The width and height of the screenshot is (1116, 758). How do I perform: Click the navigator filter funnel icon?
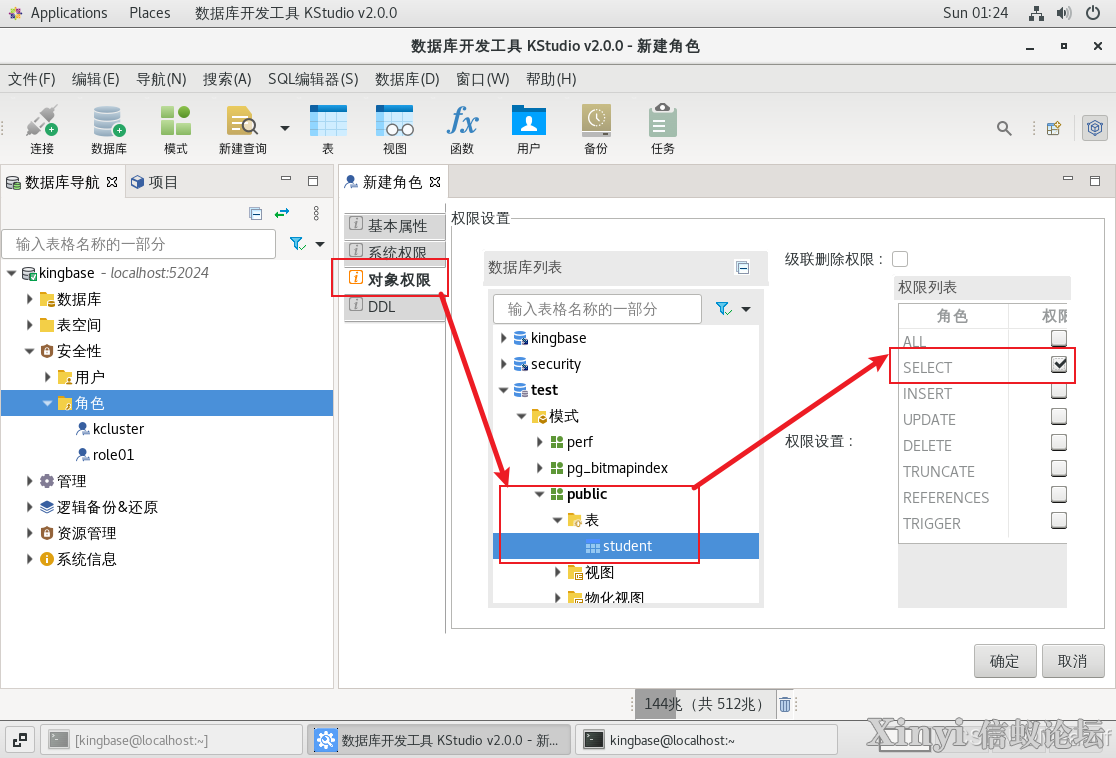point(298,244)
